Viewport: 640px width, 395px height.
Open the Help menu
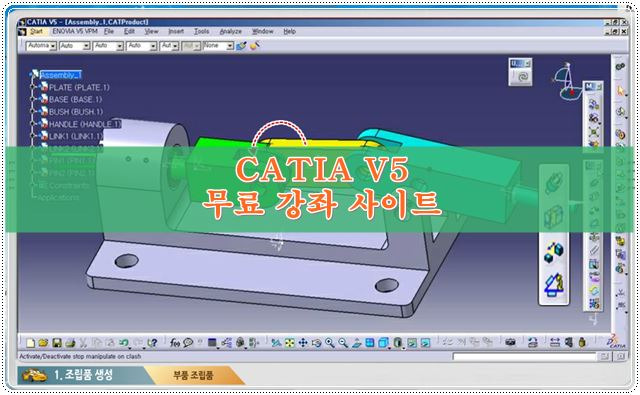289,31
